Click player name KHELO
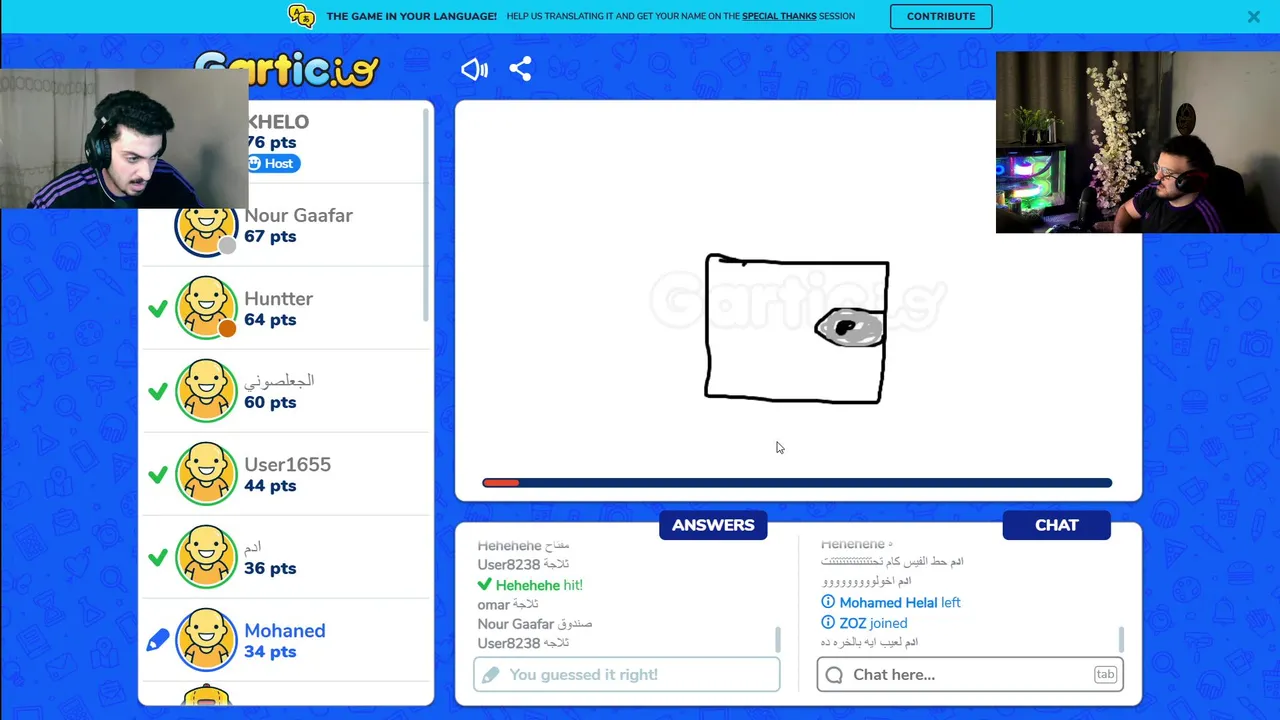This screenshot has width=1280, height=720. pyautogui.click(x=278, y=122)
